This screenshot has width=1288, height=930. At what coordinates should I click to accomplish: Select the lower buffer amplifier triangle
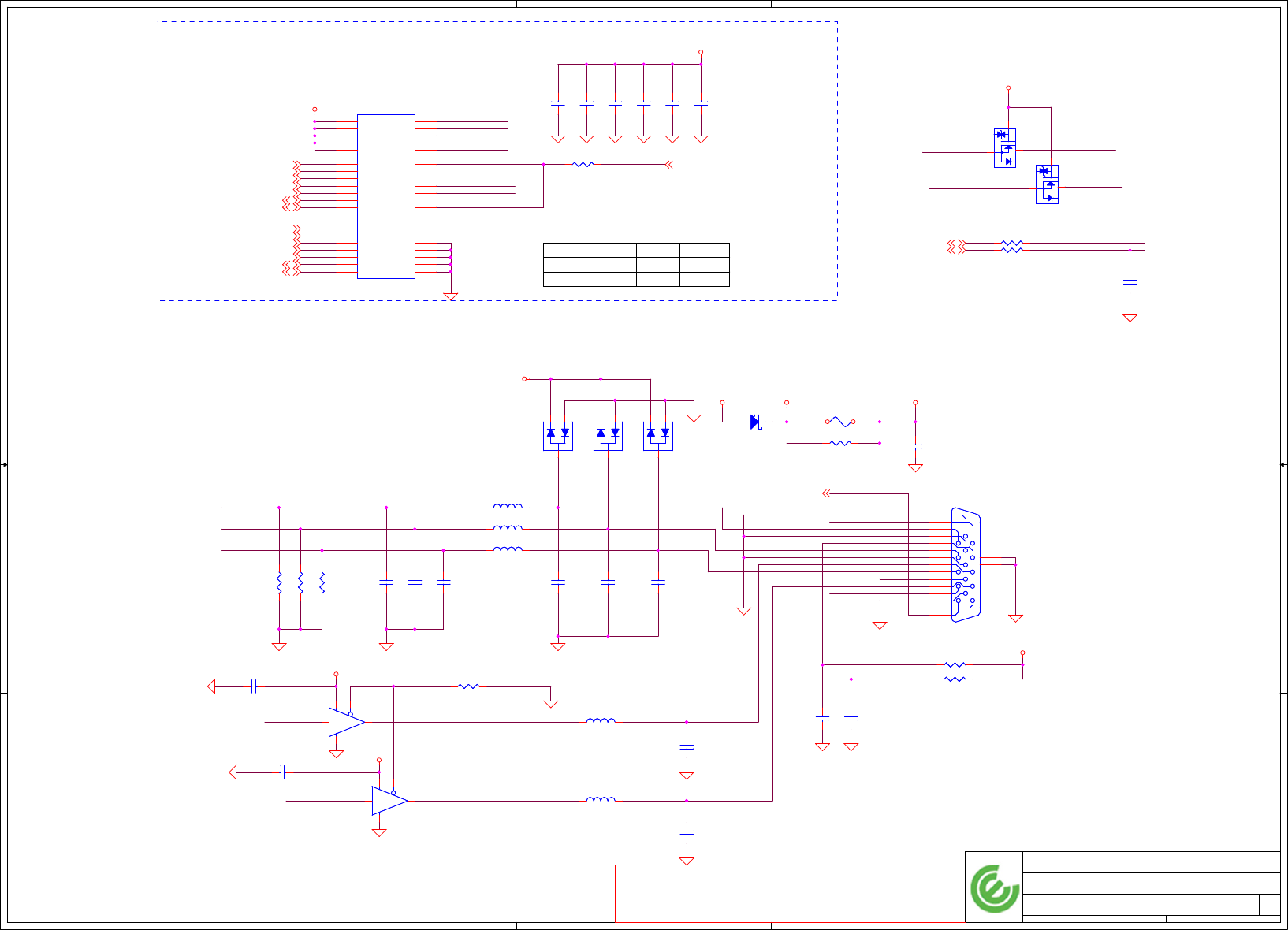pos(389,801)
